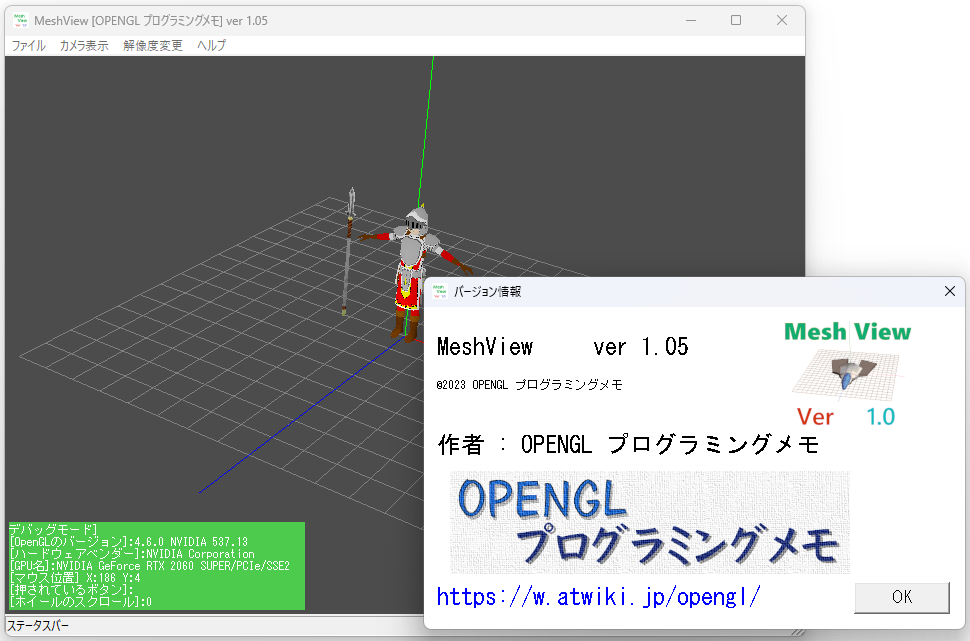The width and height of the screenshot is (970, 641).
Task: Click the blue Z axis line in the viewport
Action: pyautogui.click(x=301, y=415)
